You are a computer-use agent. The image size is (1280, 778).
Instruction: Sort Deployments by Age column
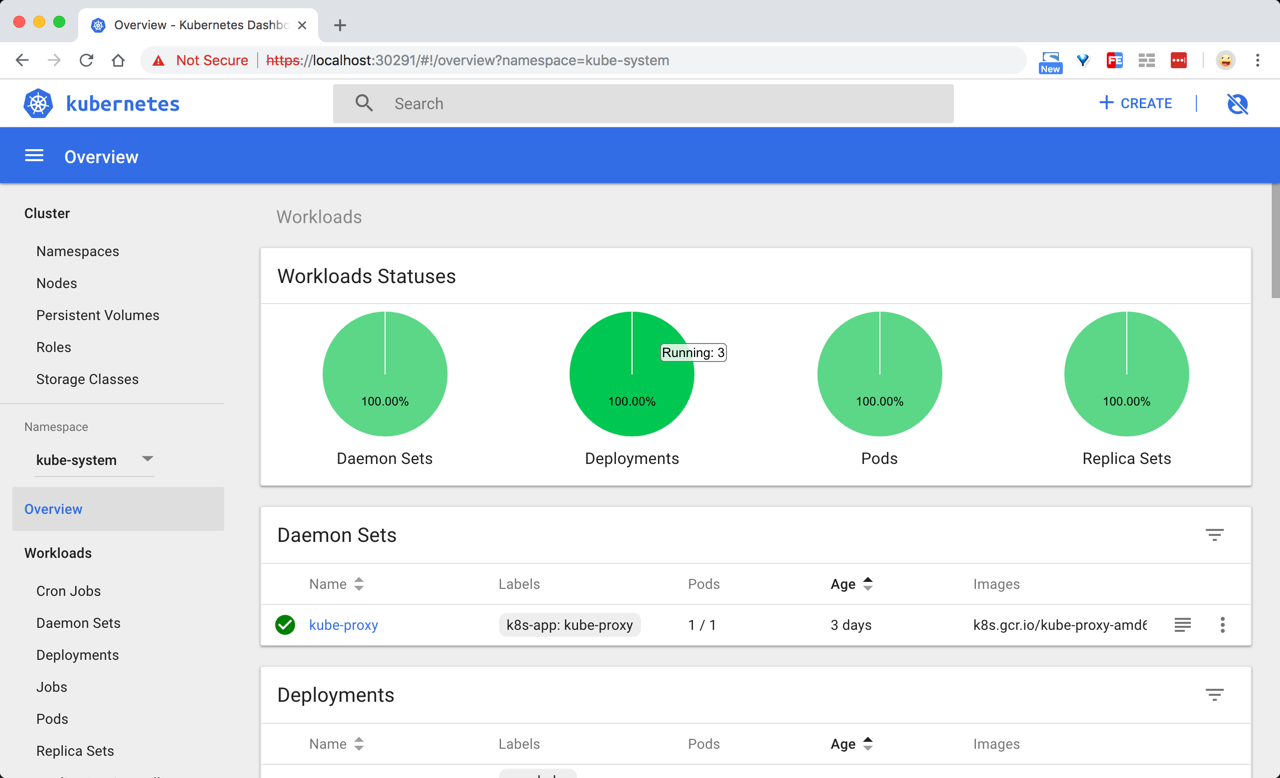point(852,744)
